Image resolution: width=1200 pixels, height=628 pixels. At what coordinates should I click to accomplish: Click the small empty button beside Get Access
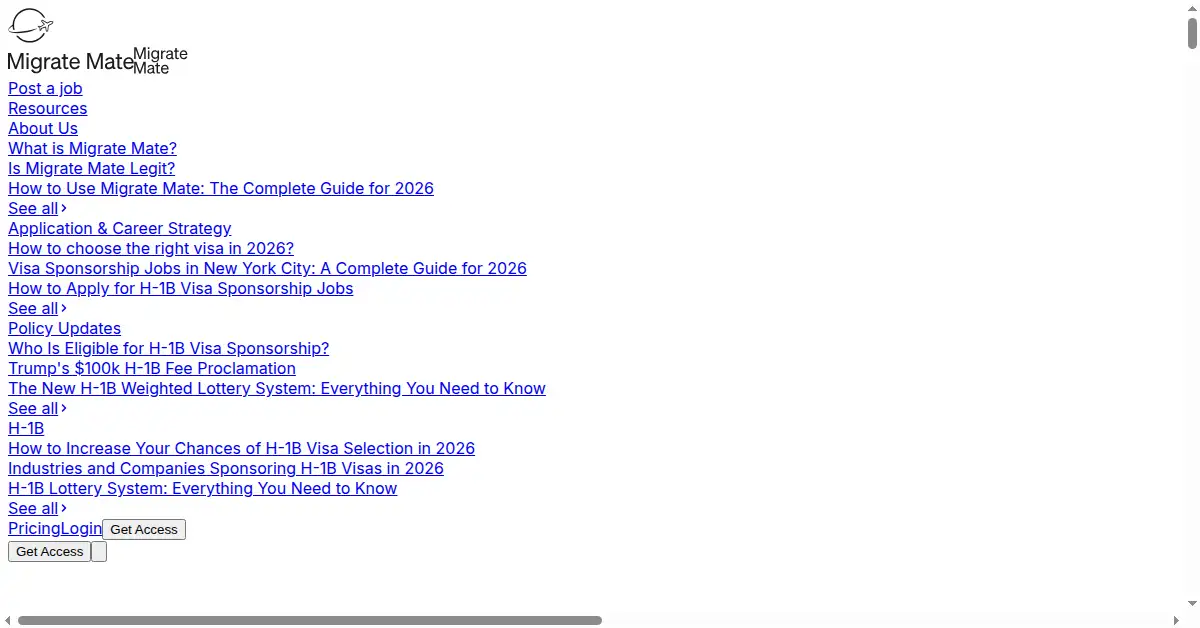(99, 551)
